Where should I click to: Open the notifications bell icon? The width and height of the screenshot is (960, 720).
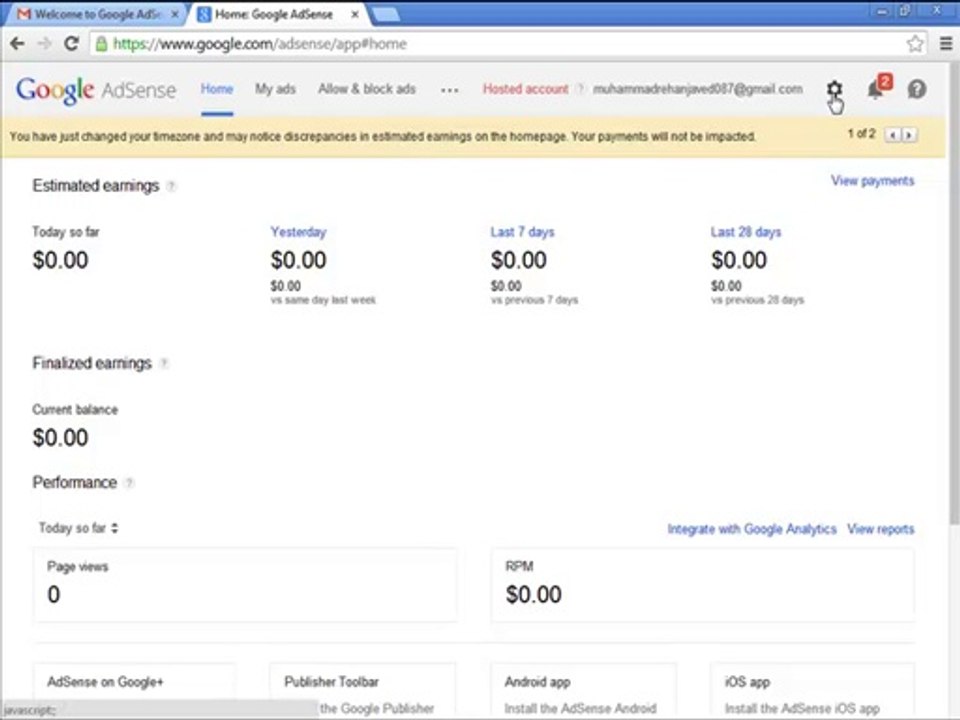878,88
